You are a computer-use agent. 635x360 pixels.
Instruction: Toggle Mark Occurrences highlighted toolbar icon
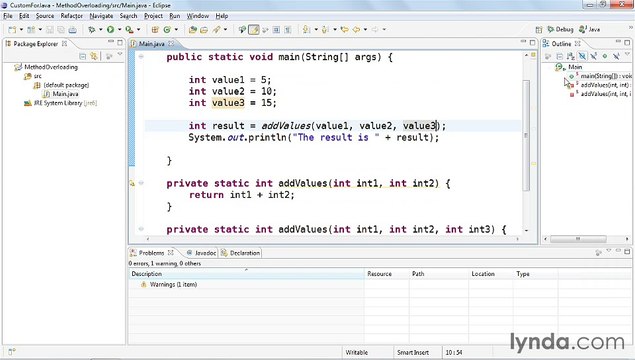(x=254, y=30)
